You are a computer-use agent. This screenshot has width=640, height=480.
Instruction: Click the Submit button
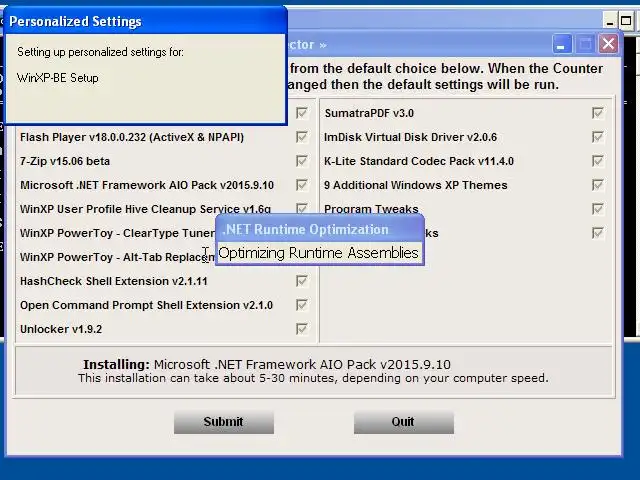coord(224,422)
